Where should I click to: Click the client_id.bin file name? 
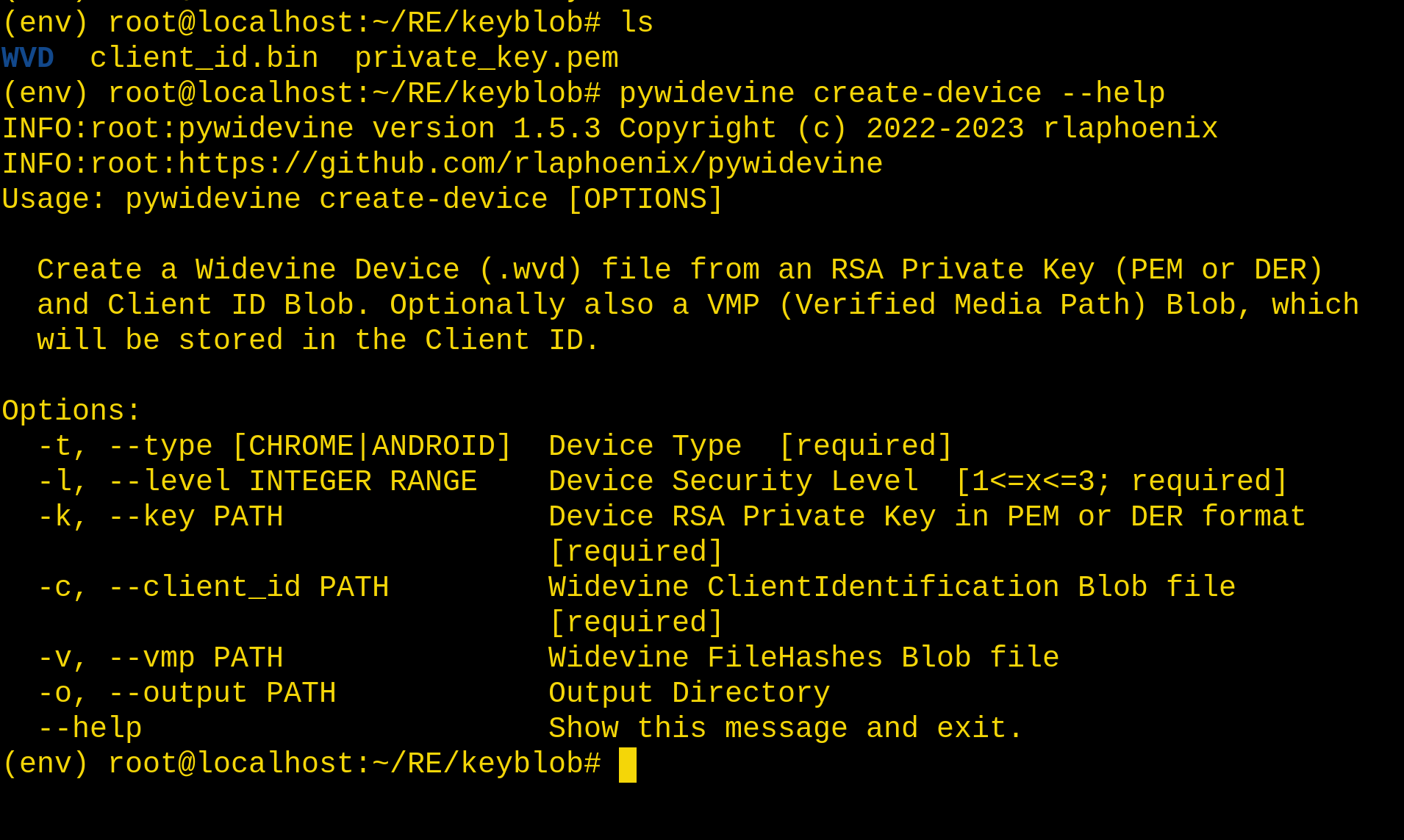tap(204, 59)
